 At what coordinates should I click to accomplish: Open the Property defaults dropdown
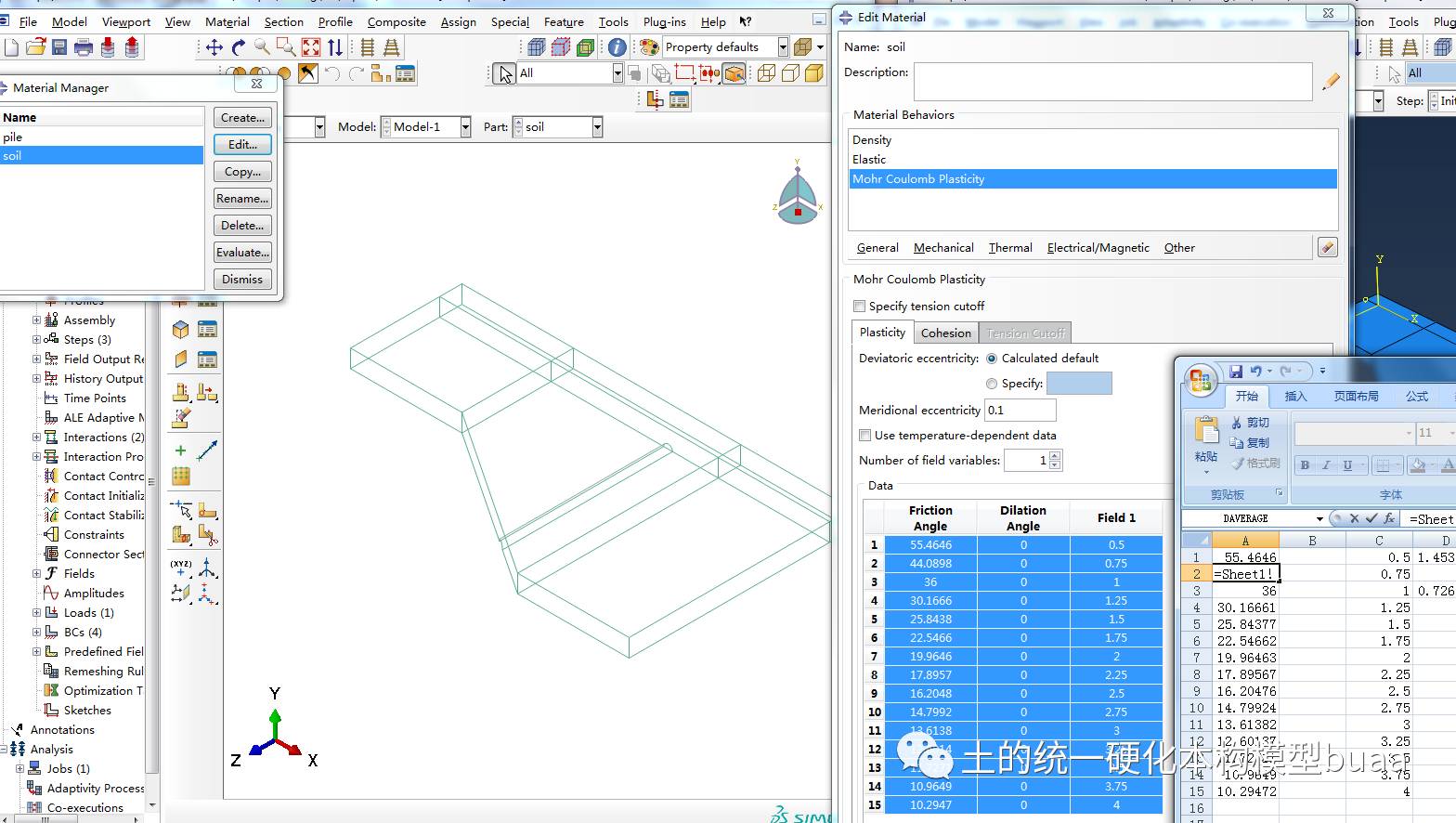tap(783, 47)
